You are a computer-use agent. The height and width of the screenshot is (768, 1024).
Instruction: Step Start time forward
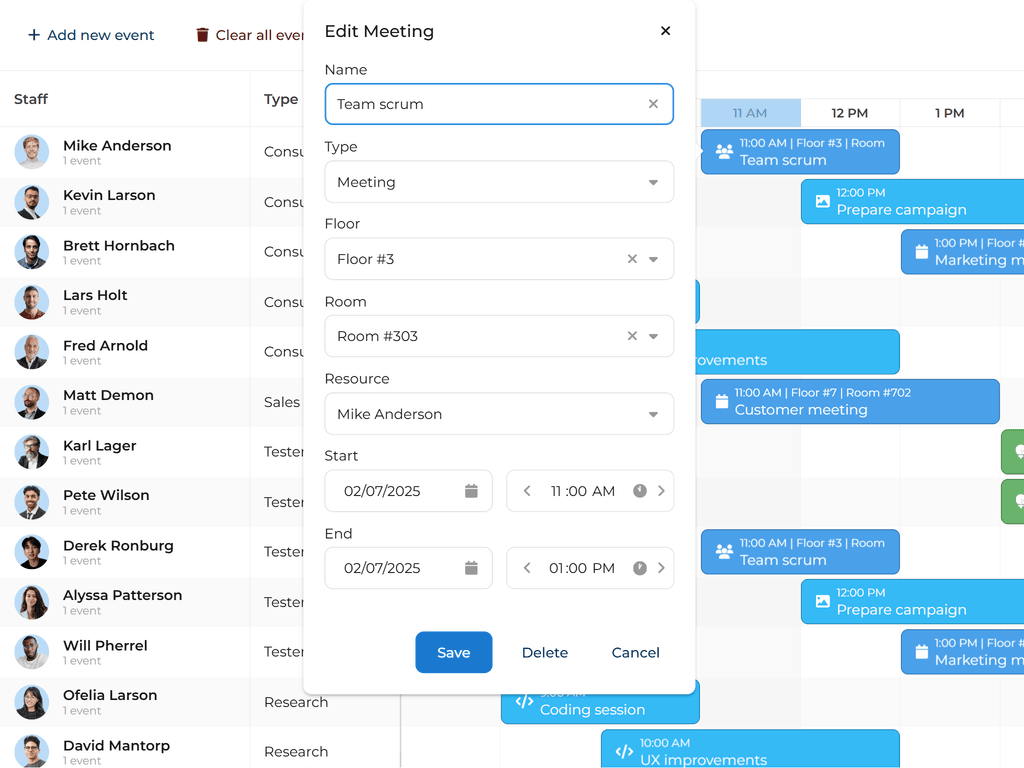[661, 491]
